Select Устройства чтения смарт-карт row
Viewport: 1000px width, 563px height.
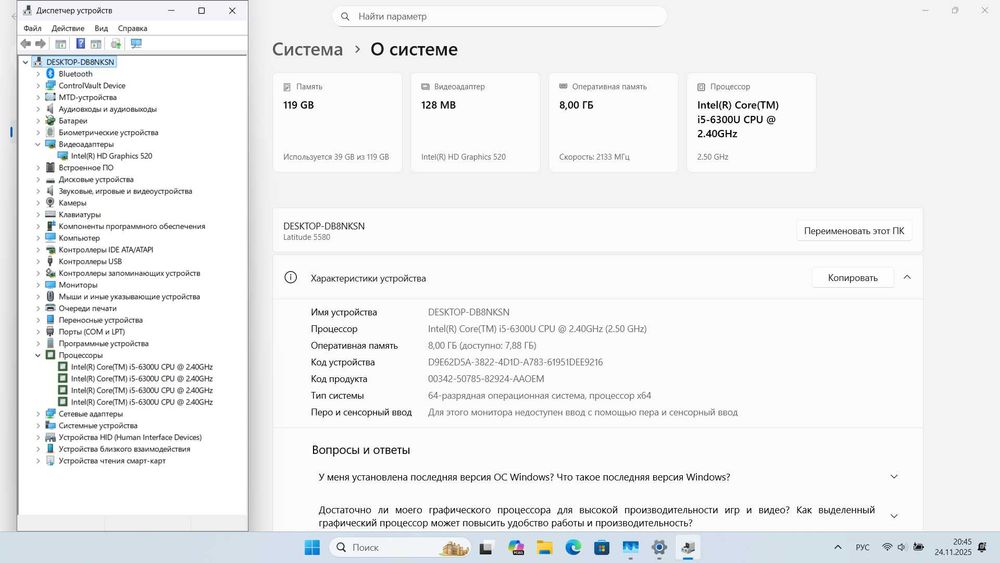click(x=112, y=460)
